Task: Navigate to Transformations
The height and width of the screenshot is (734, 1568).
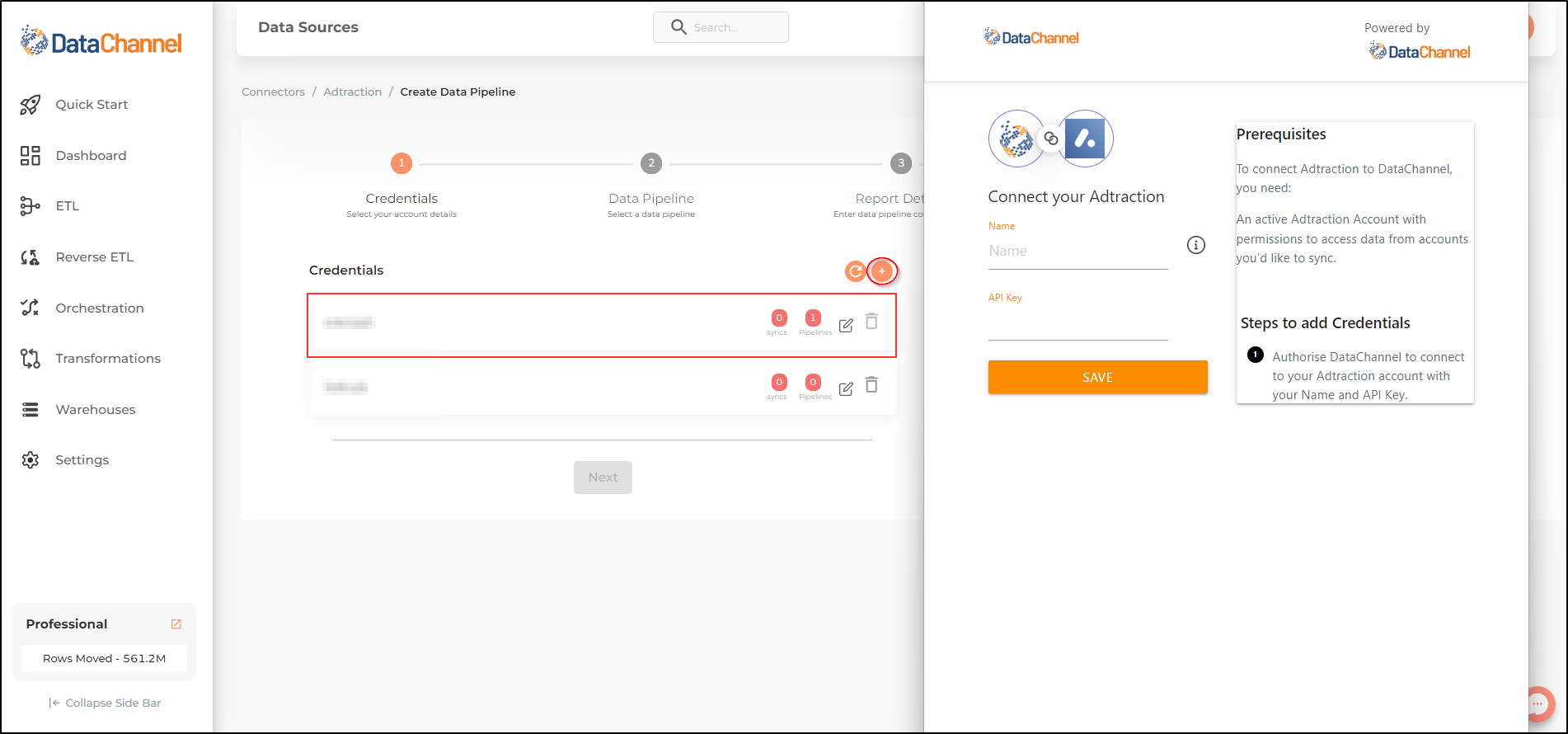Action: [x=108, y=359]
